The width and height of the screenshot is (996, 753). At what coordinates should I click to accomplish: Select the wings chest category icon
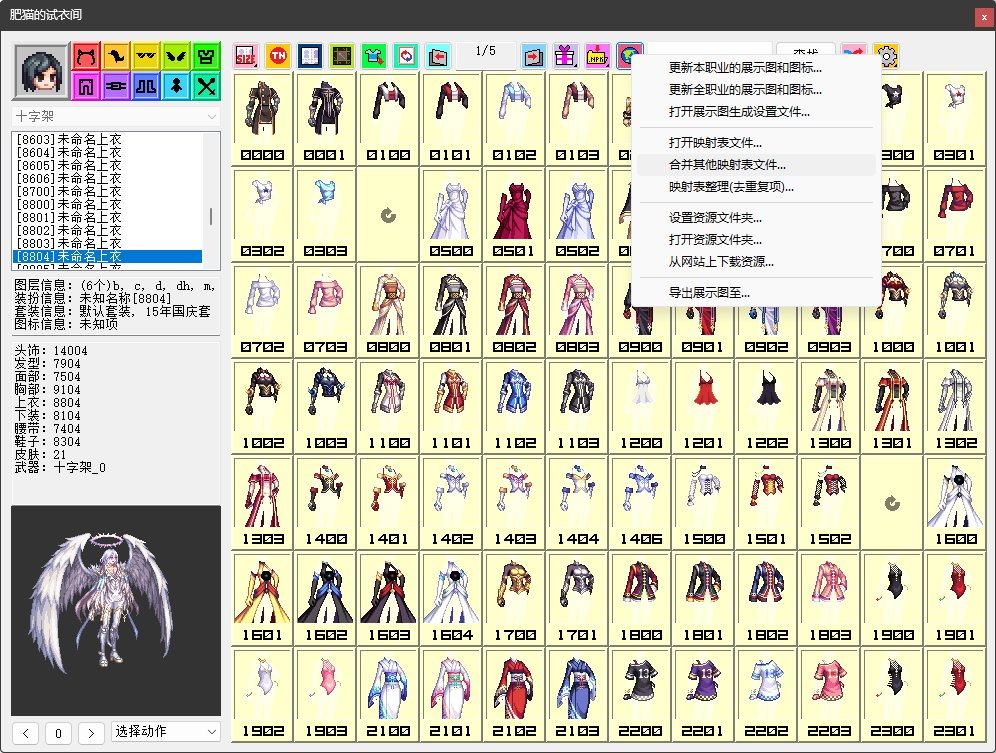click(176, 55)
